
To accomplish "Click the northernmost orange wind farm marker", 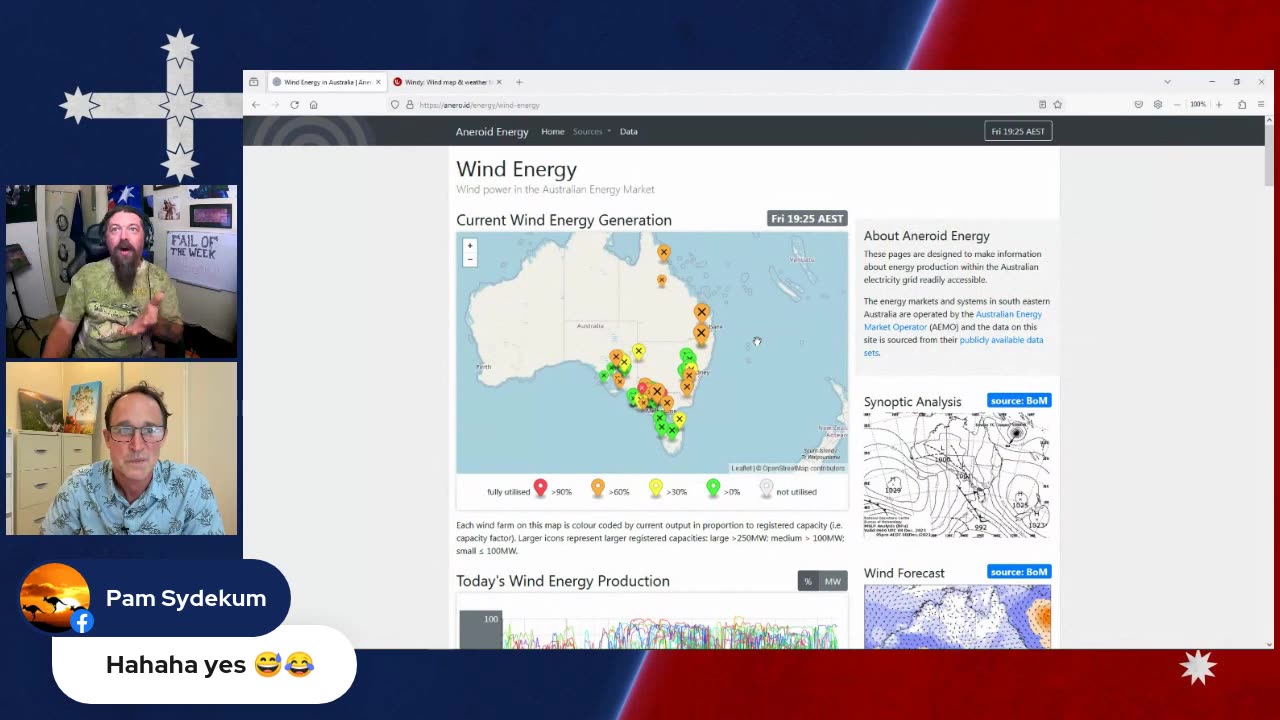I will coord(663,252).
